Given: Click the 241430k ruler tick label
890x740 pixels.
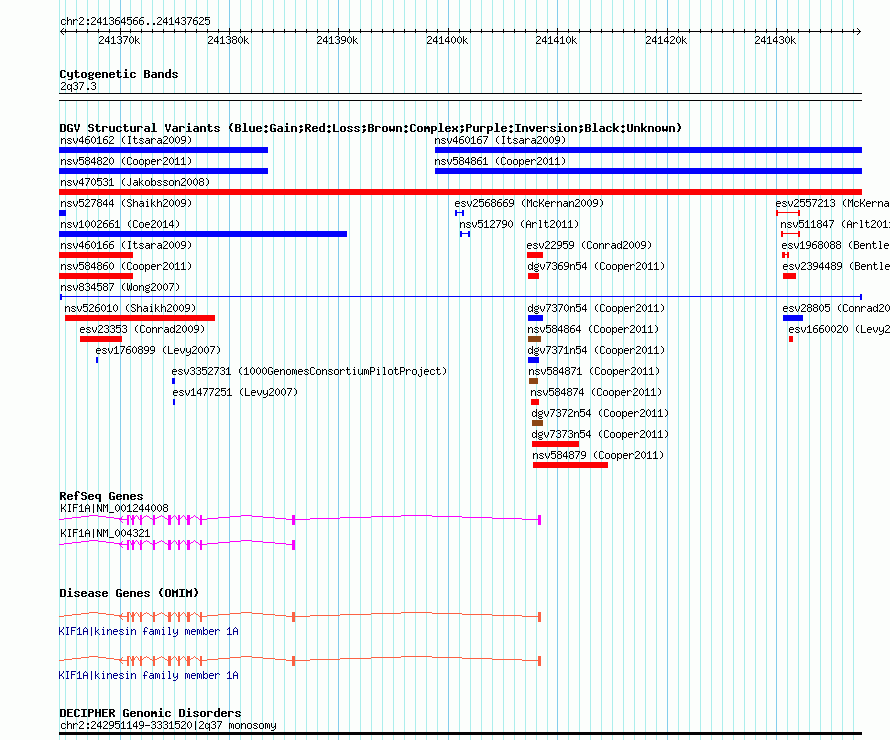Looking at the screenshot, I should coord(775,40).
